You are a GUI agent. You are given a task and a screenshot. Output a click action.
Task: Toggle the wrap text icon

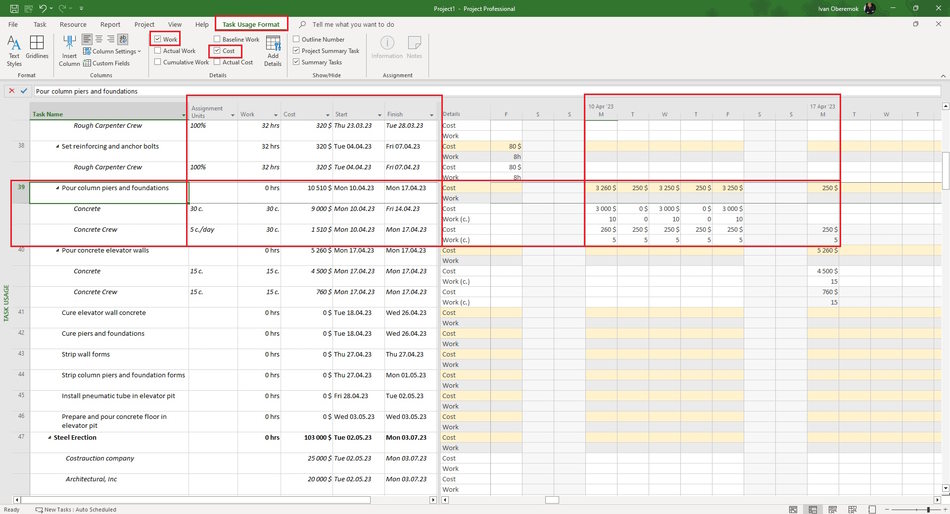122,39
